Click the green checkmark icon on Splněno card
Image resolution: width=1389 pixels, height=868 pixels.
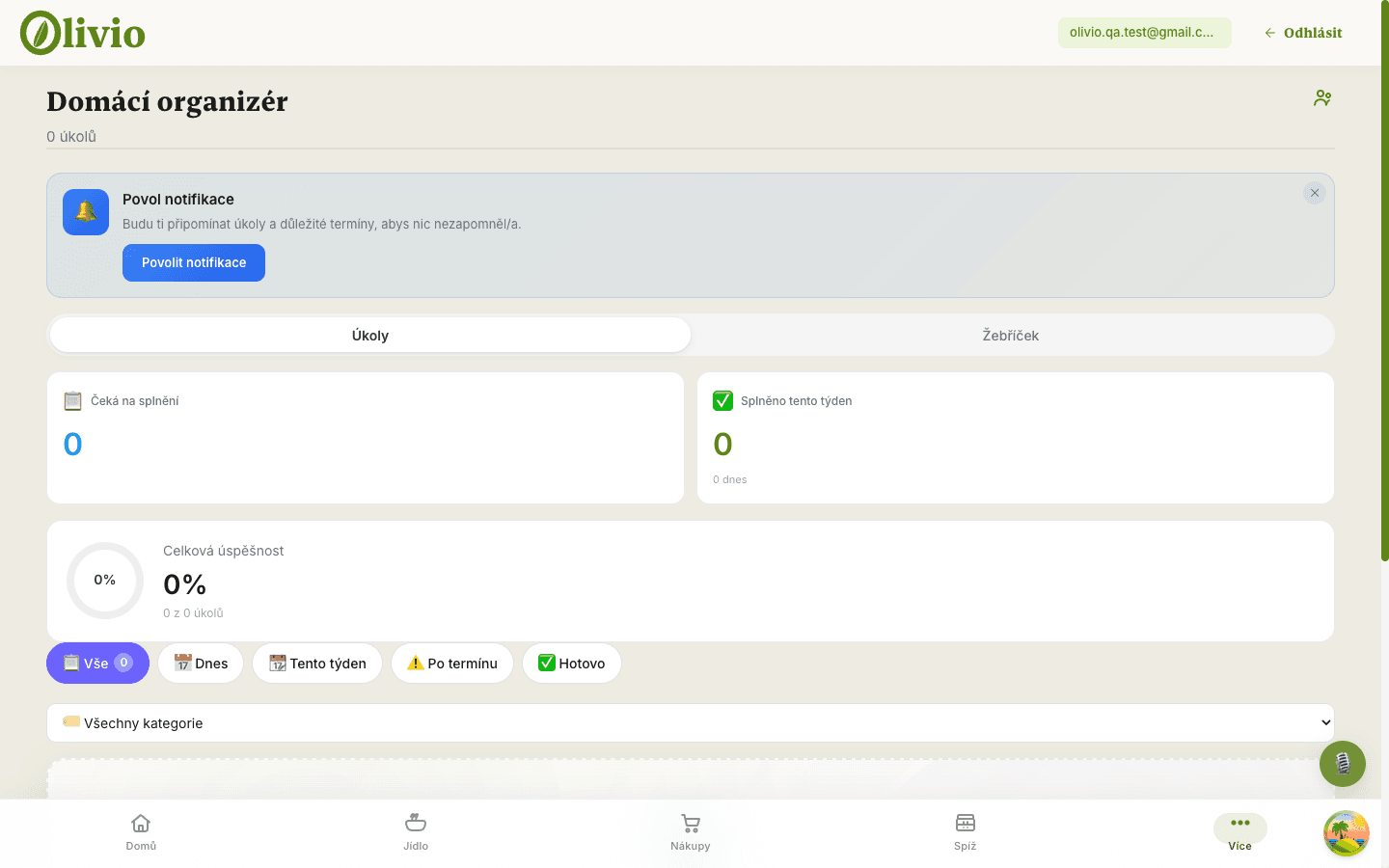pyautogui.click(x=722, y=400)
